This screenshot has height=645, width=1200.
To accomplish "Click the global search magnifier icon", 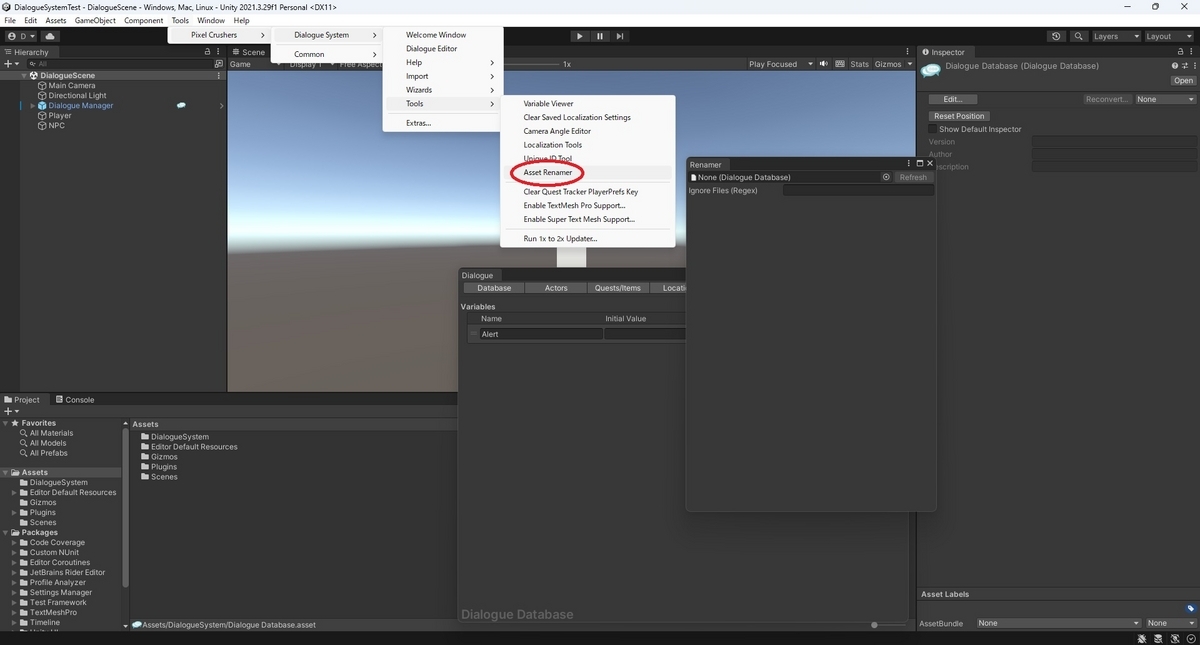I will click(x=1079, y=36).
